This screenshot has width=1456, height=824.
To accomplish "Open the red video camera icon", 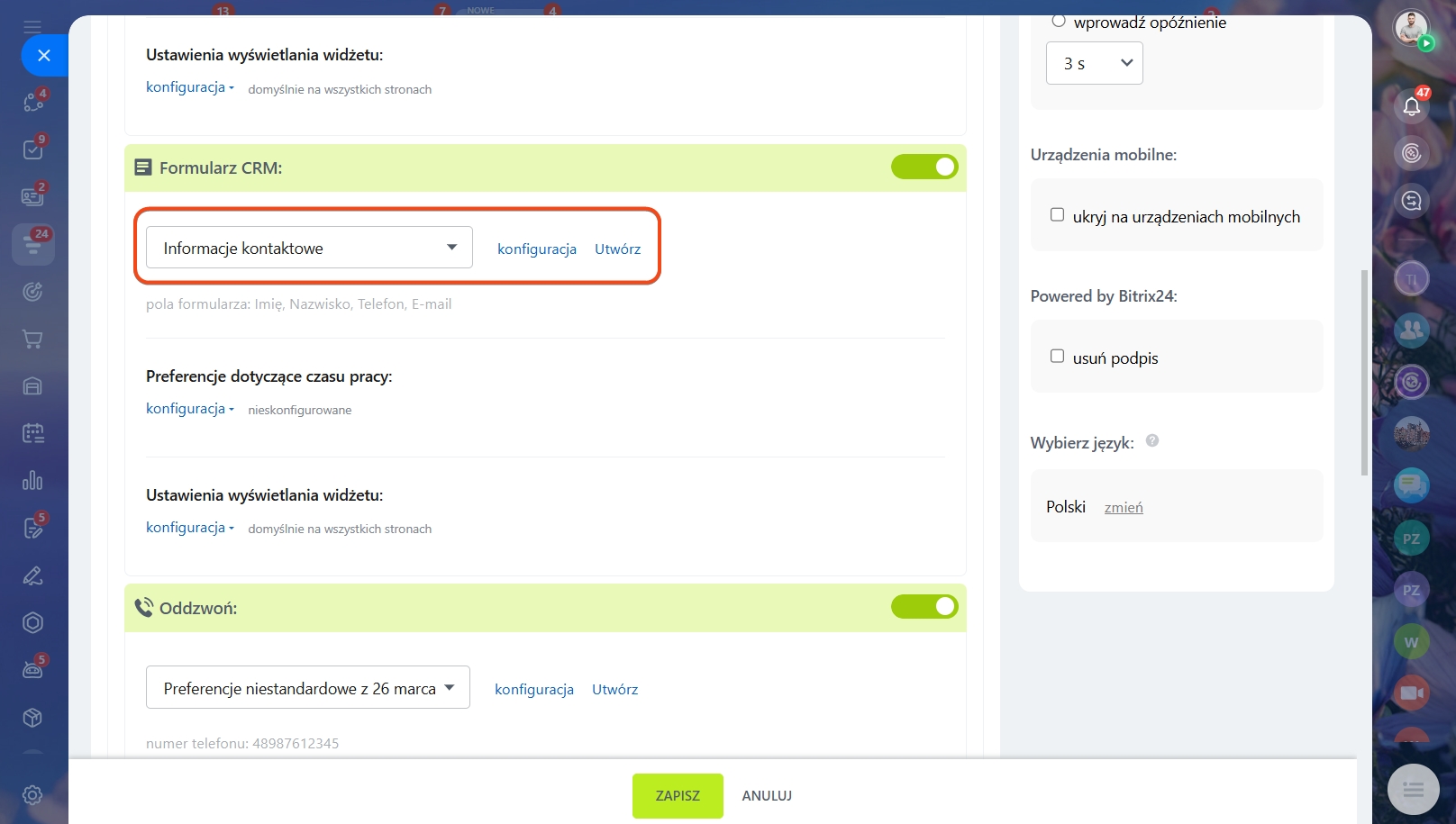I will point(1411,693).
